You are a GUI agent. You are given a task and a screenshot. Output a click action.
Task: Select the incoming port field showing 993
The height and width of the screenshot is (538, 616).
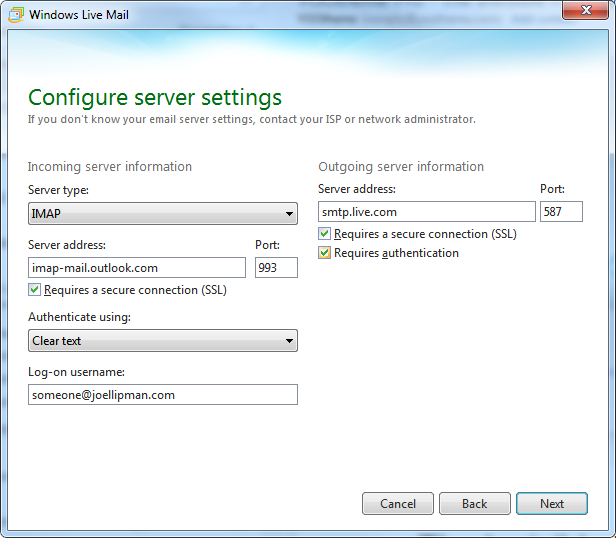tap(276, 268)
